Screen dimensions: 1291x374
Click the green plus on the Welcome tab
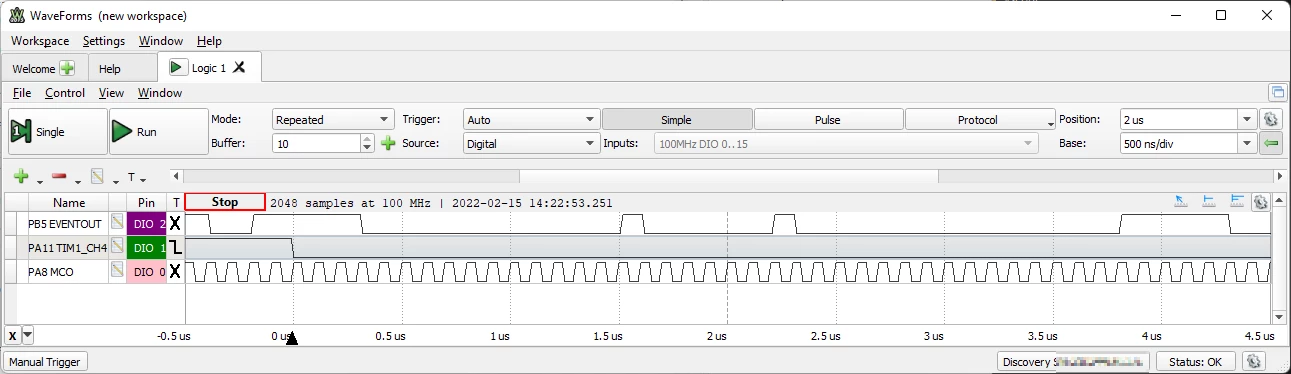click(x=67, y=69)
